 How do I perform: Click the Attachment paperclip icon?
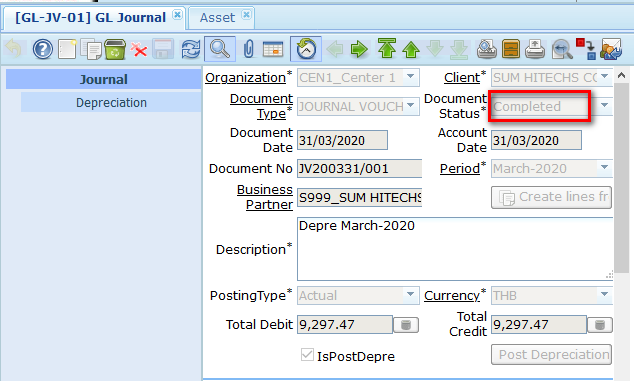(x=249, y=49)
